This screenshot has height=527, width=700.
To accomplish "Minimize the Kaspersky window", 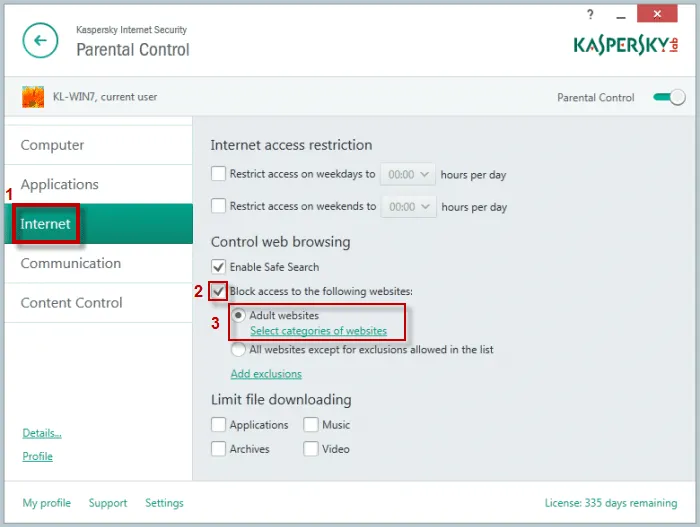I will (x=621, y=17).
